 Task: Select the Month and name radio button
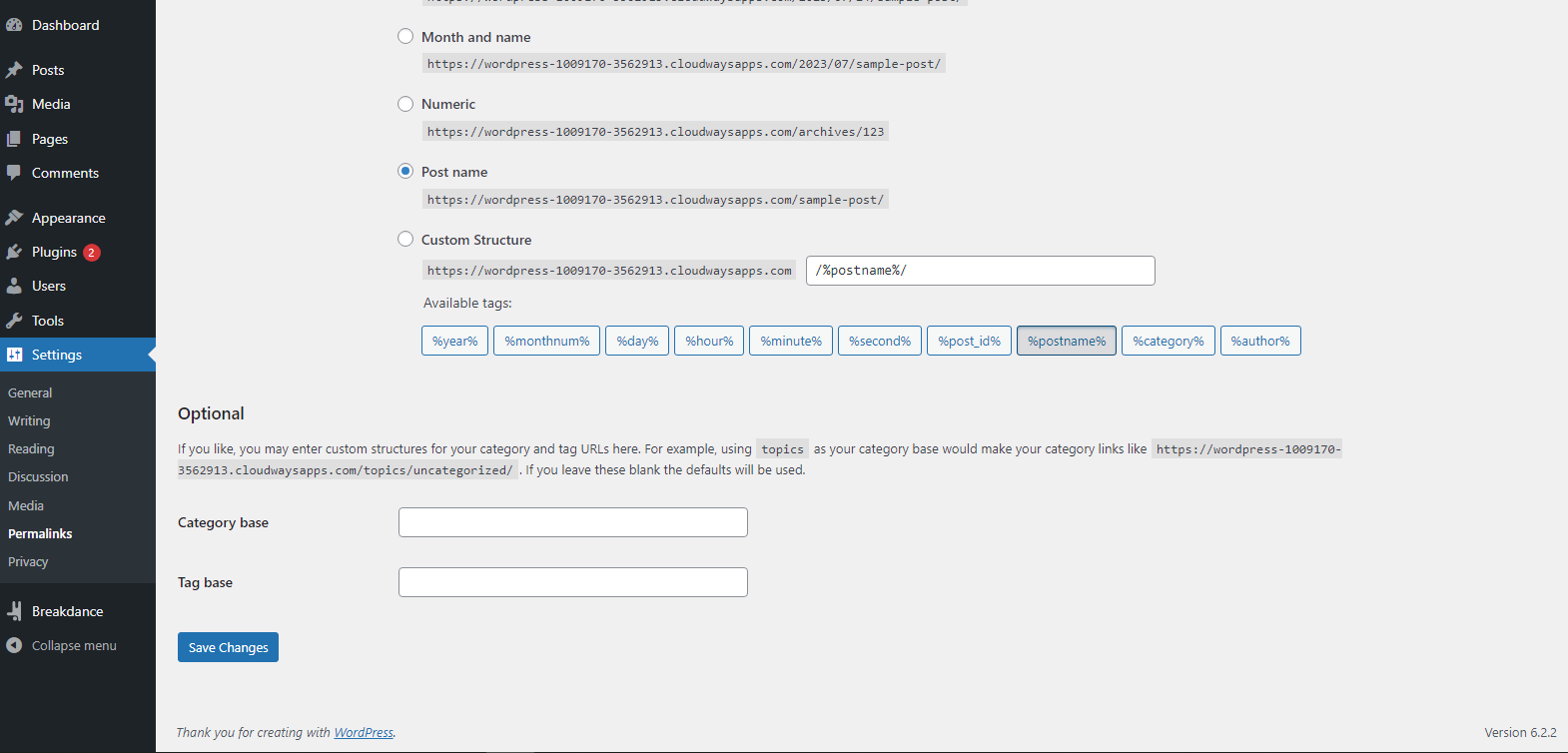405,37
